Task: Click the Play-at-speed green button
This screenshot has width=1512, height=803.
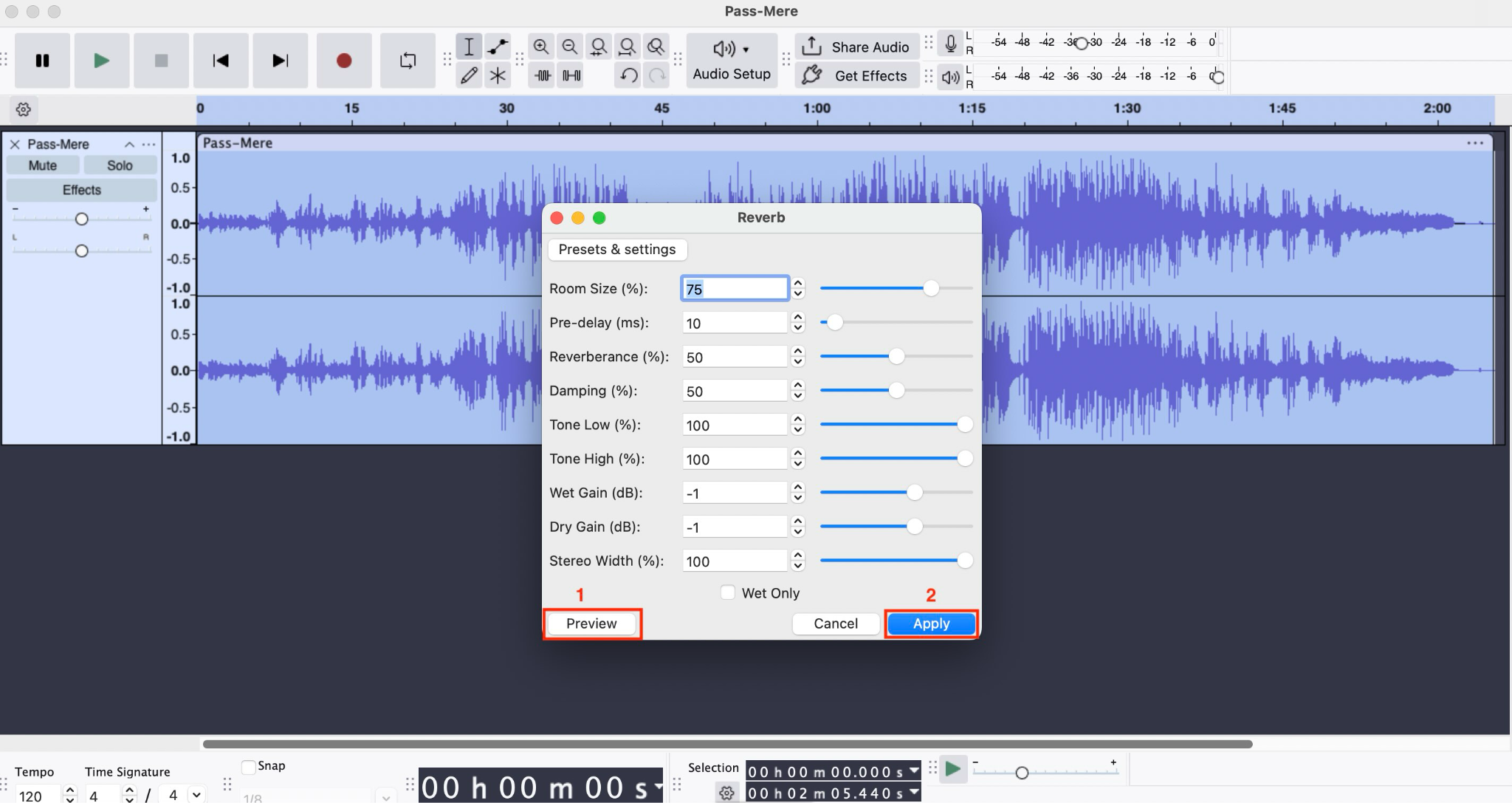Action: [953, 769]
